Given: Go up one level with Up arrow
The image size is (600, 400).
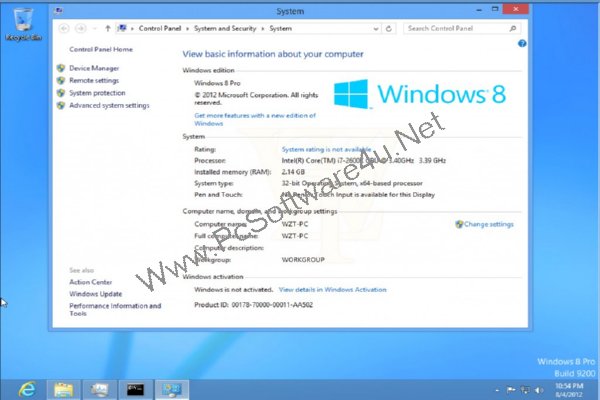Looking at the screenshot, I should coord(108,28).
